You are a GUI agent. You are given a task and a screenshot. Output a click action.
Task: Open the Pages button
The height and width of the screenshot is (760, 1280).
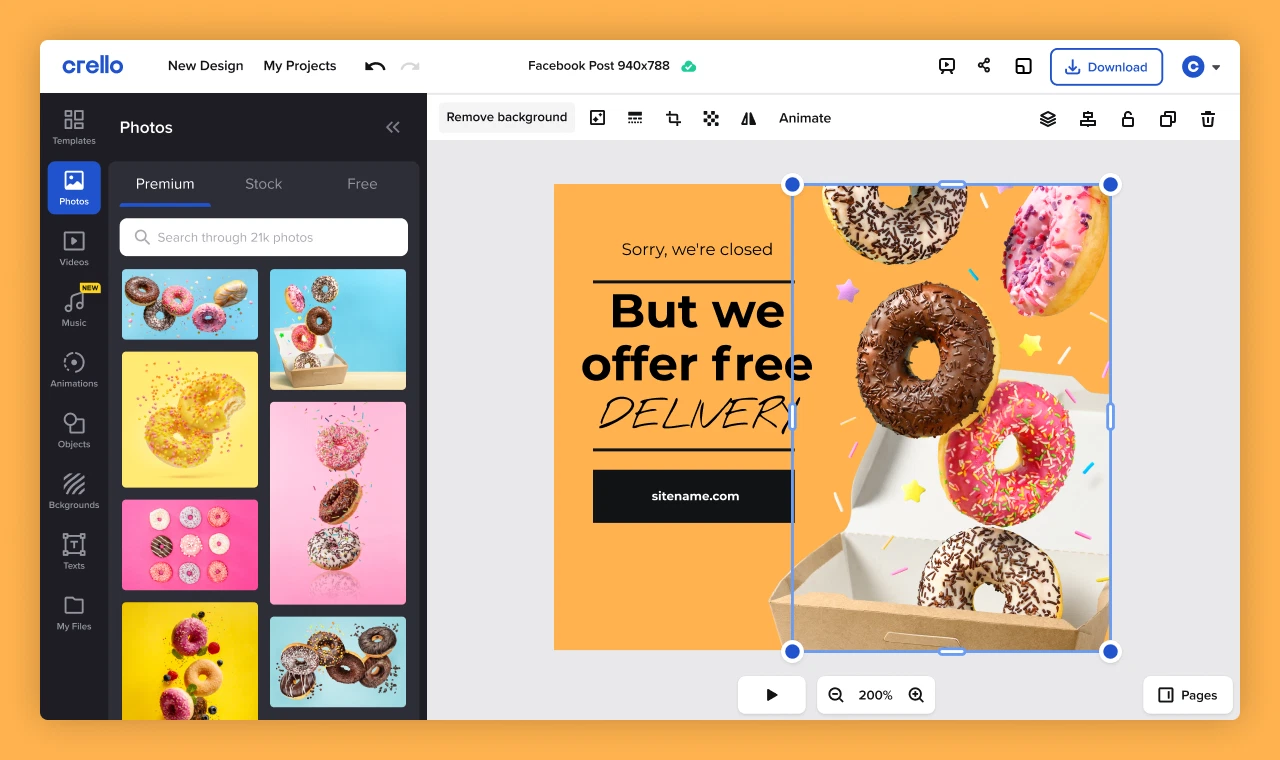pos(1188,695)
